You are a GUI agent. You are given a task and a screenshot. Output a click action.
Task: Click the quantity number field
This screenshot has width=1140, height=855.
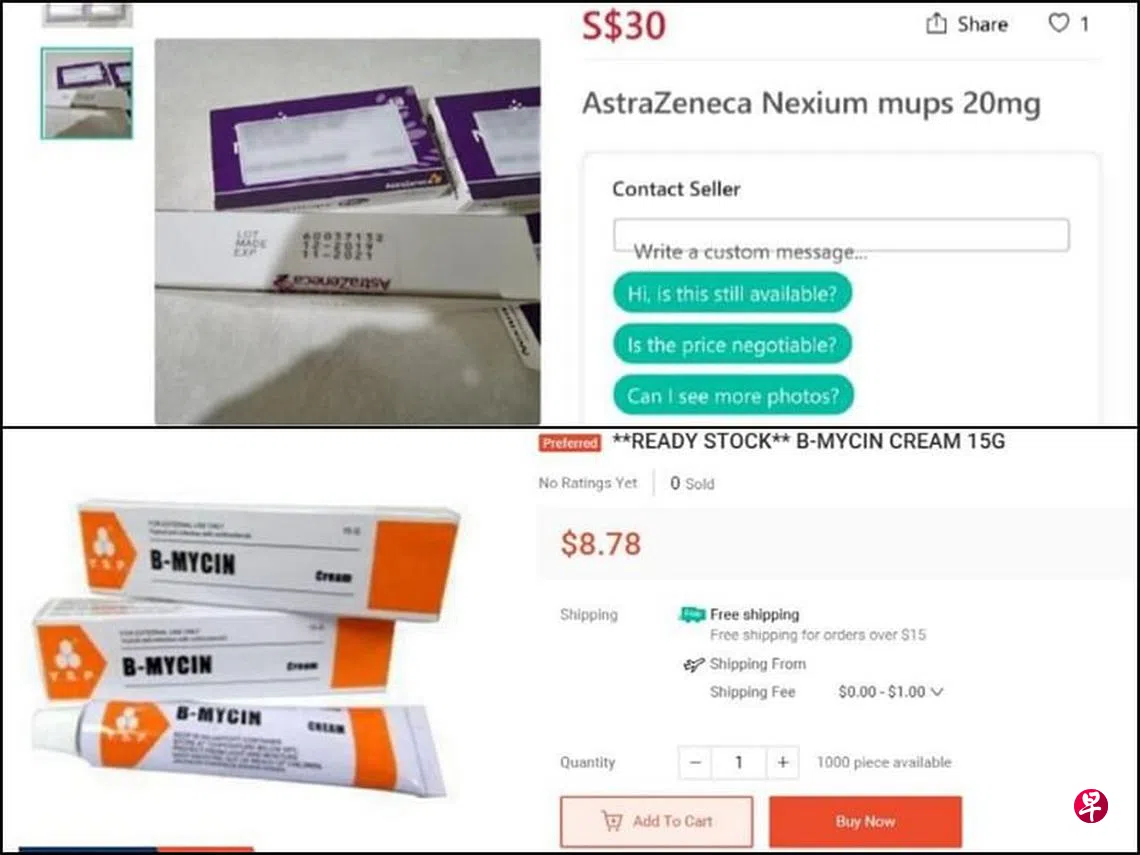pyautogui.click(x=739, y=763)
